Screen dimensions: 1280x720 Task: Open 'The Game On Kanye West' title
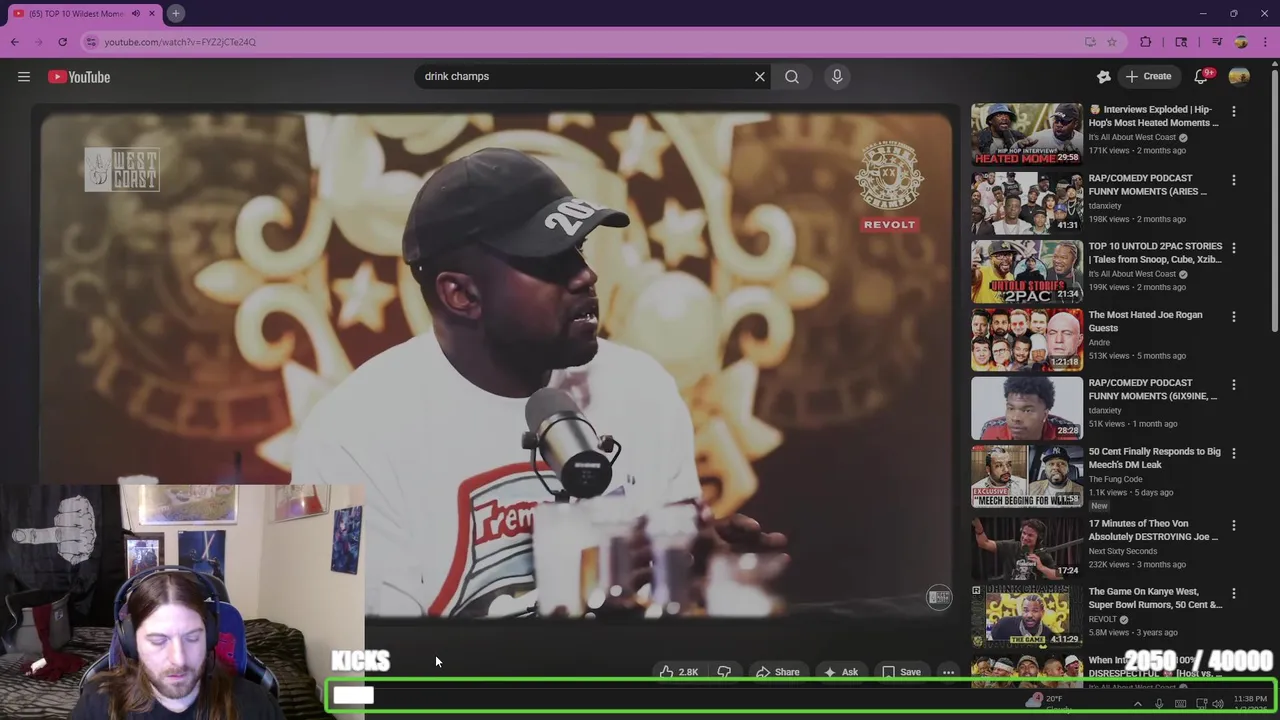(x=1155, y=598)
